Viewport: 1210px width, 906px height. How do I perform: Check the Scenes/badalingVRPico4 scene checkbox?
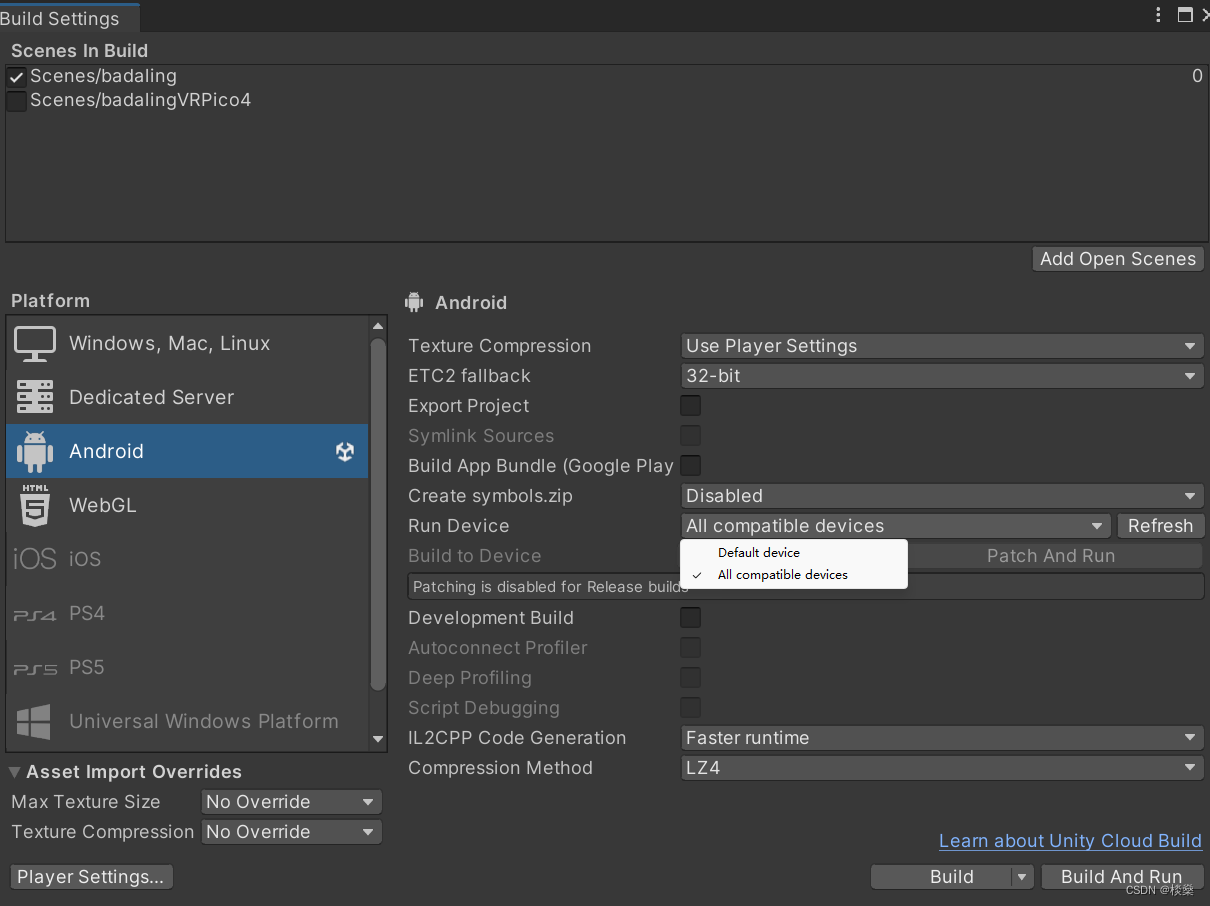tap(16, 101)
